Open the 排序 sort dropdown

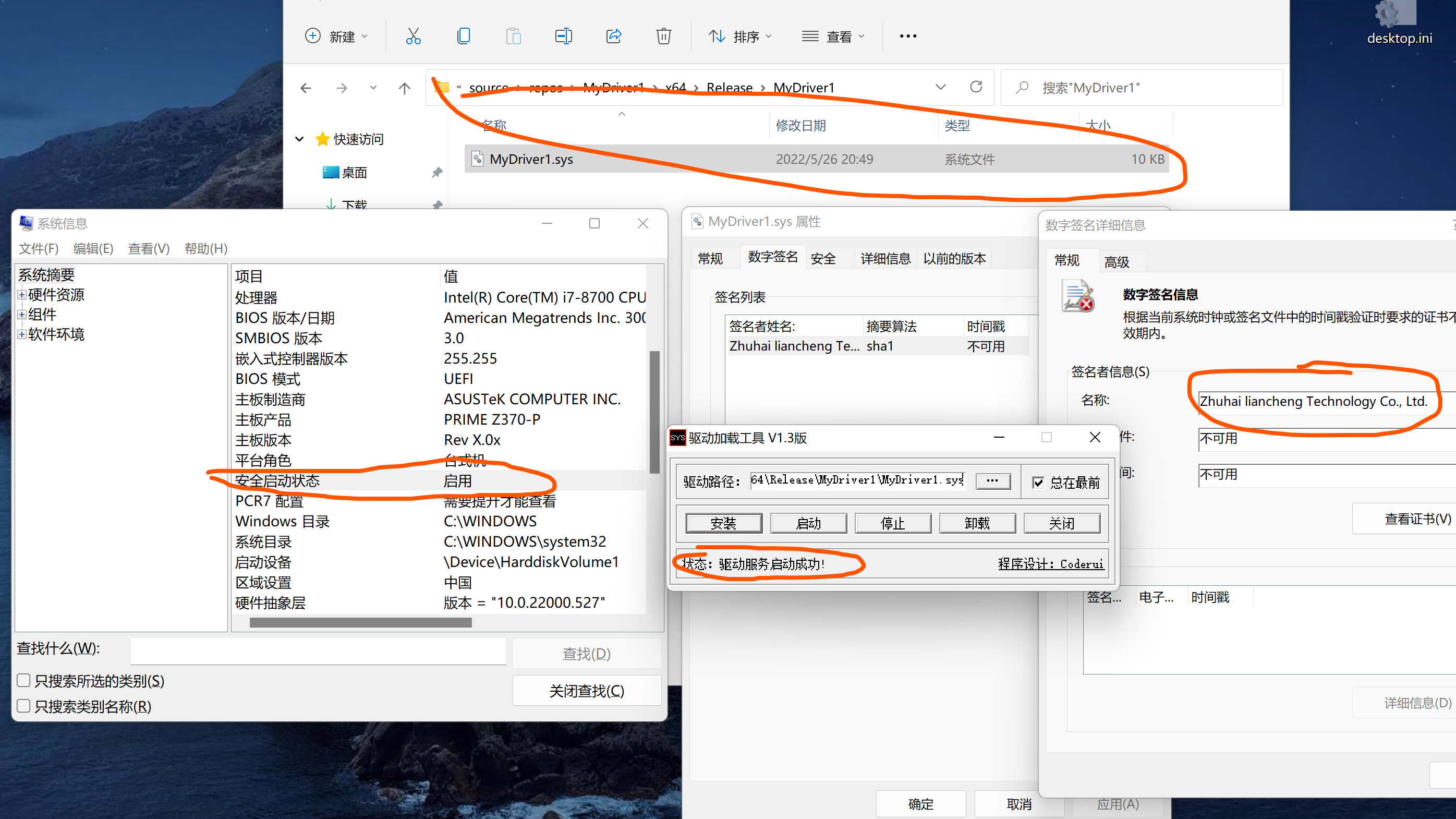tap(739, 37)
